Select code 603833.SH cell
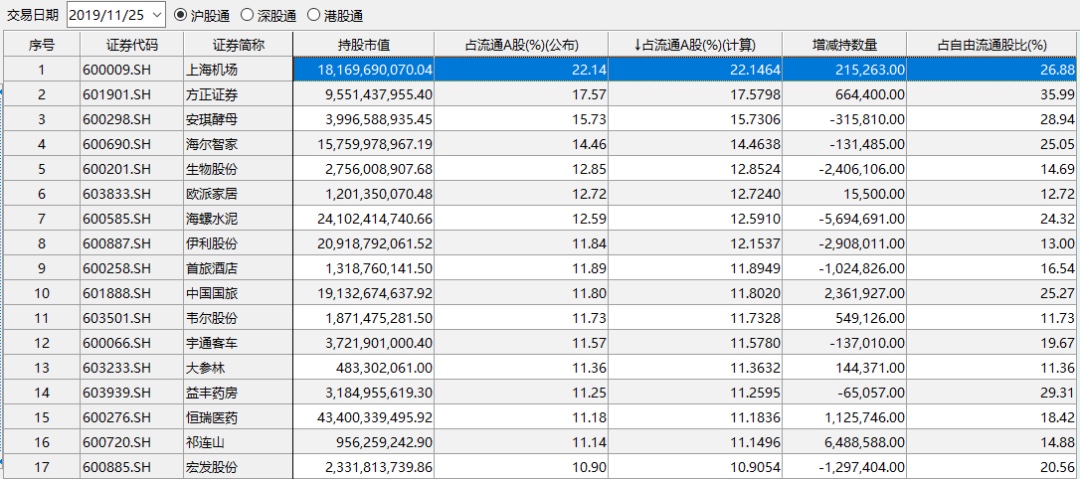This screenshot has width=1080, height=479. tap(132, 194)
